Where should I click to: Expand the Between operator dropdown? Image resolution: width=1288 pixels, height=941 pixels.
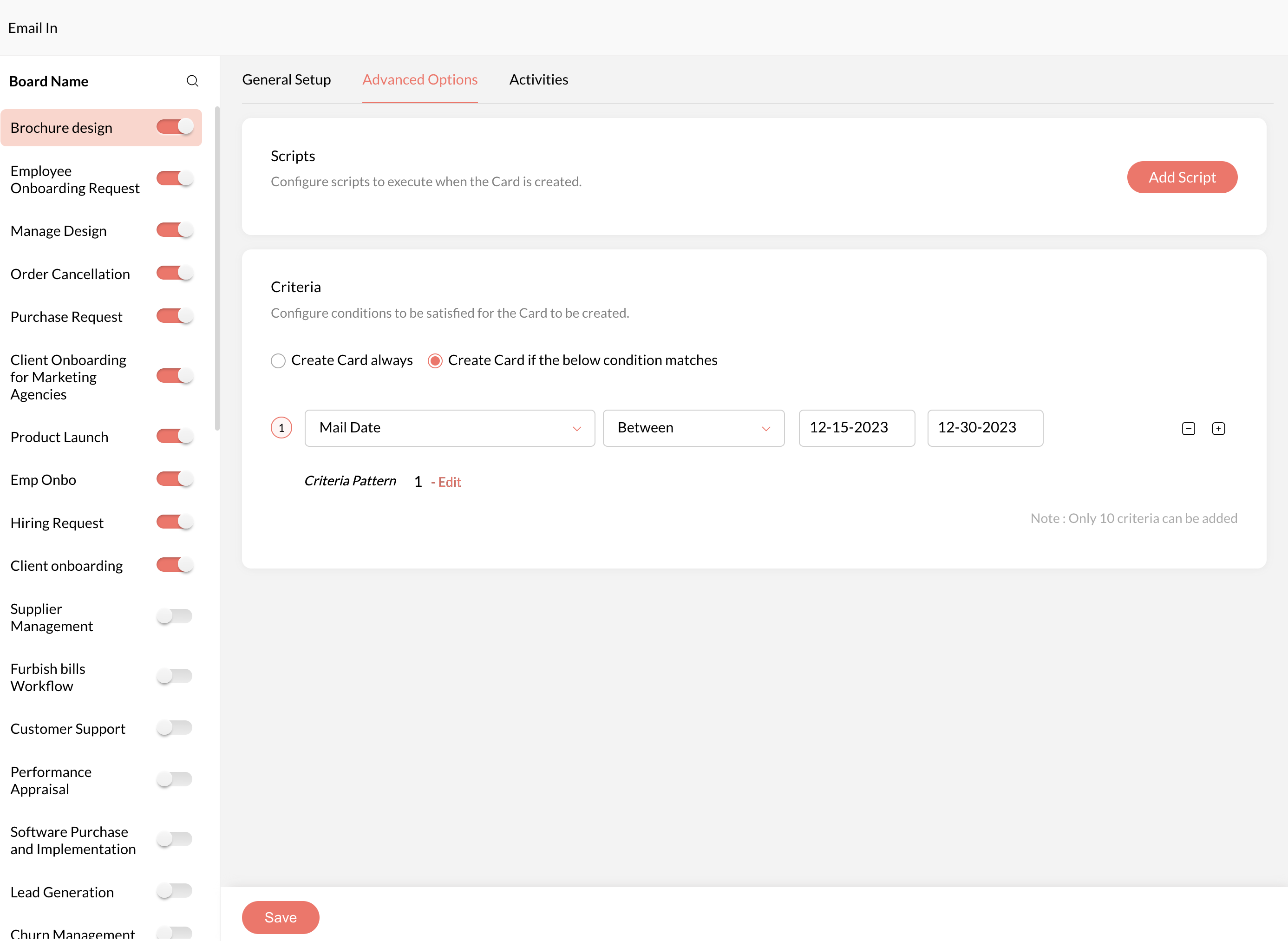coord(693,428)
